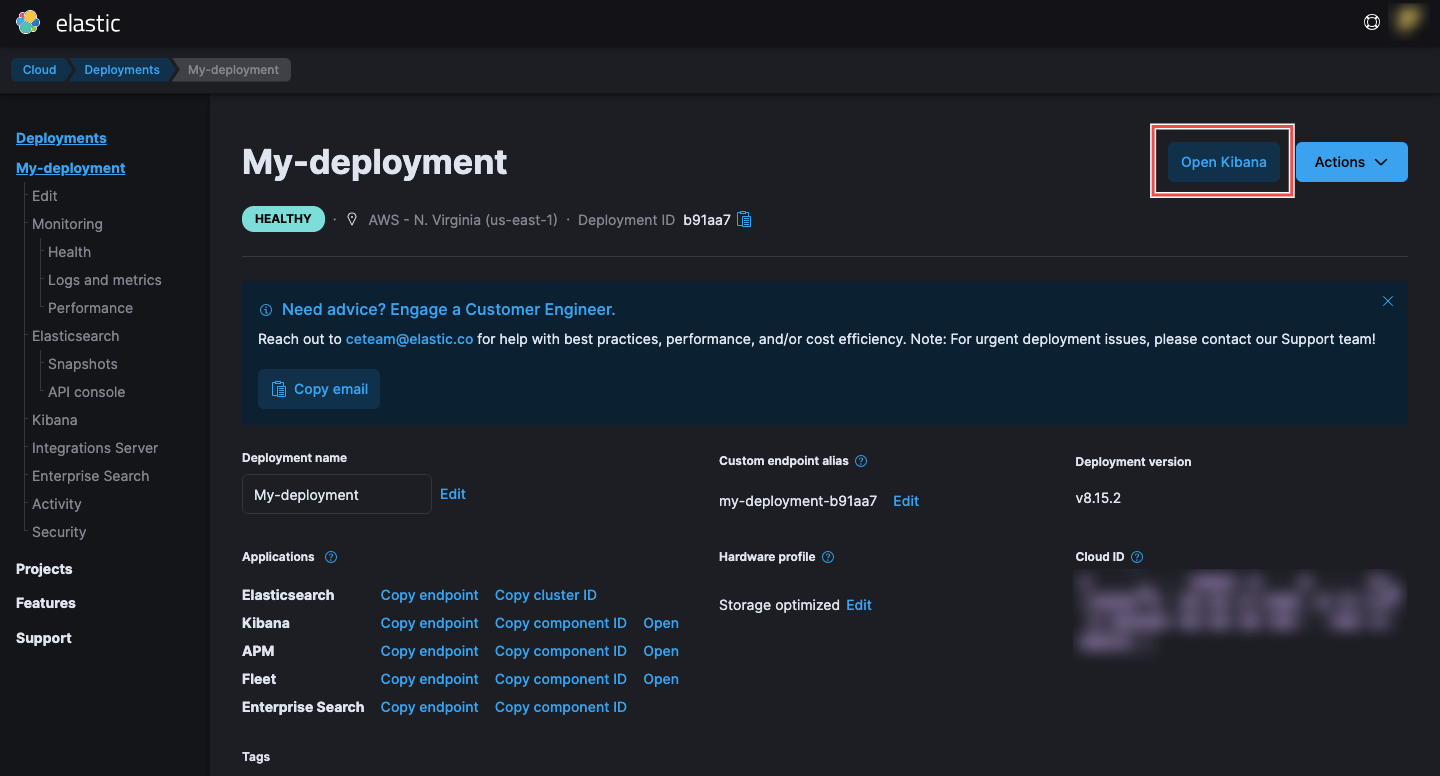Navigate to Deployments via the breadcrumb
This screenshot has height=776, width=1440.
tap(121, 69)
